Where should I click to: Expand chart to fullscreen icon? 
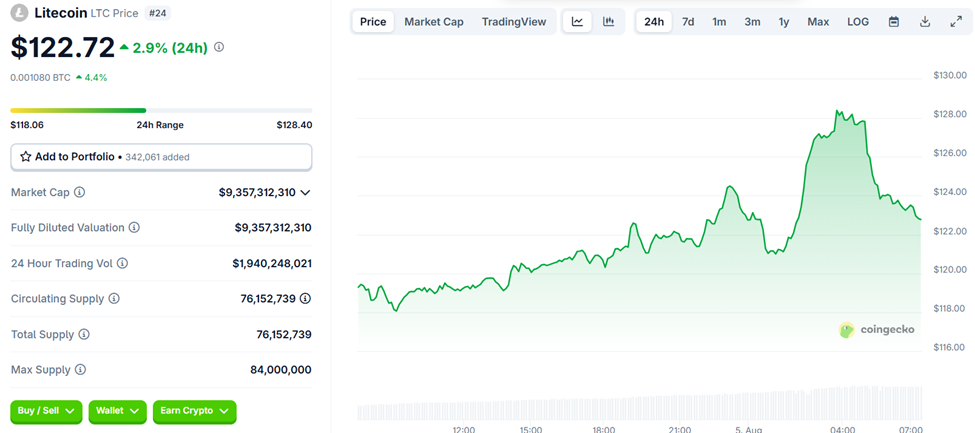click(x=956, y=22)
